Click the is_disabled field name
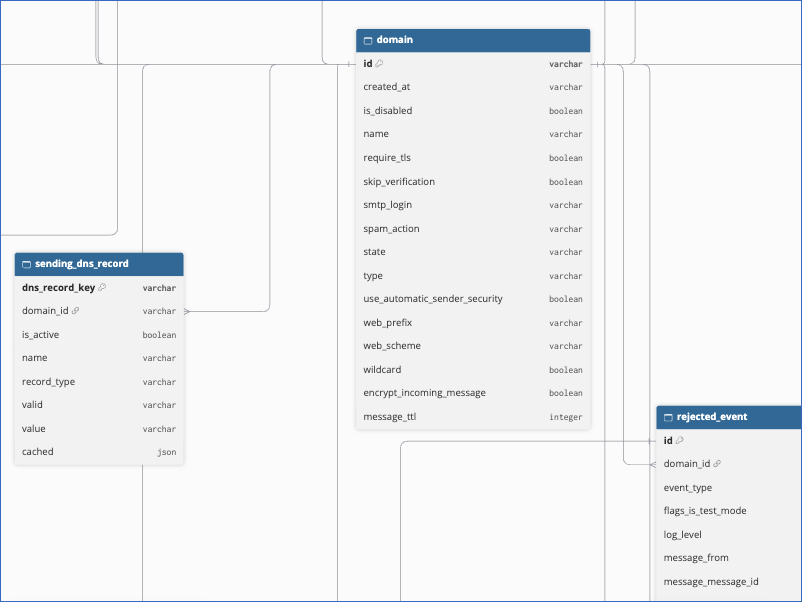This screenshot has height=602, width=802. (388, 110)
